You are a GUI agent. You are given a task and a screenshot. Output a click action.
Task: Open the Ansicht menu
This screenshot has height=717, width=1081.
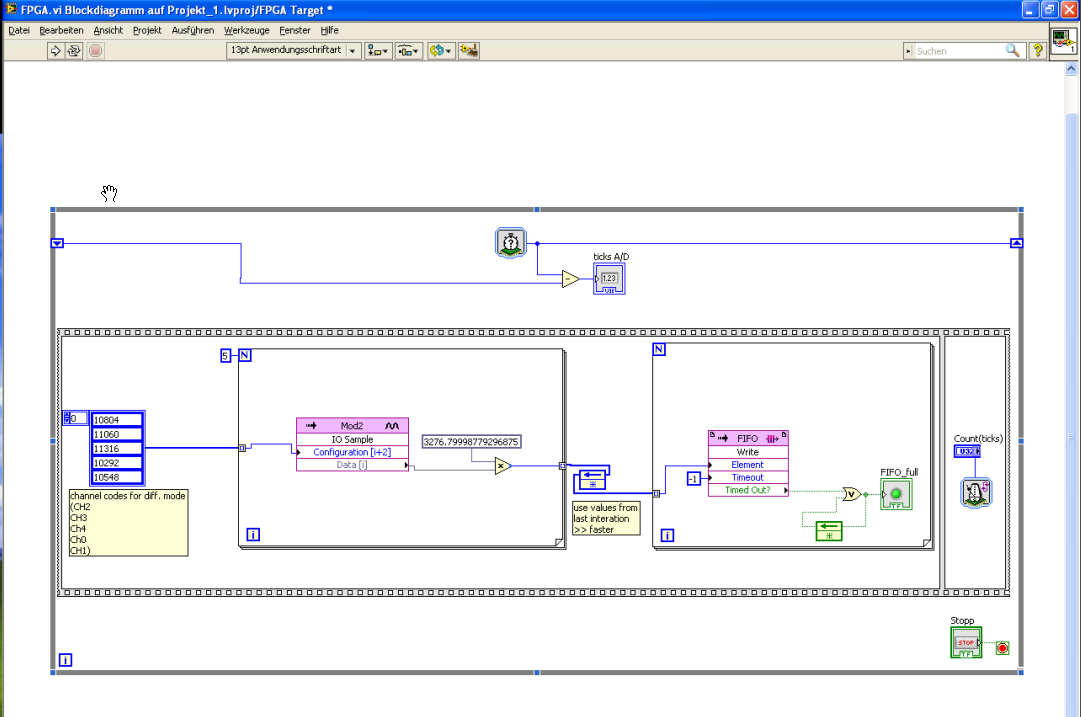[x=108, y=30]
